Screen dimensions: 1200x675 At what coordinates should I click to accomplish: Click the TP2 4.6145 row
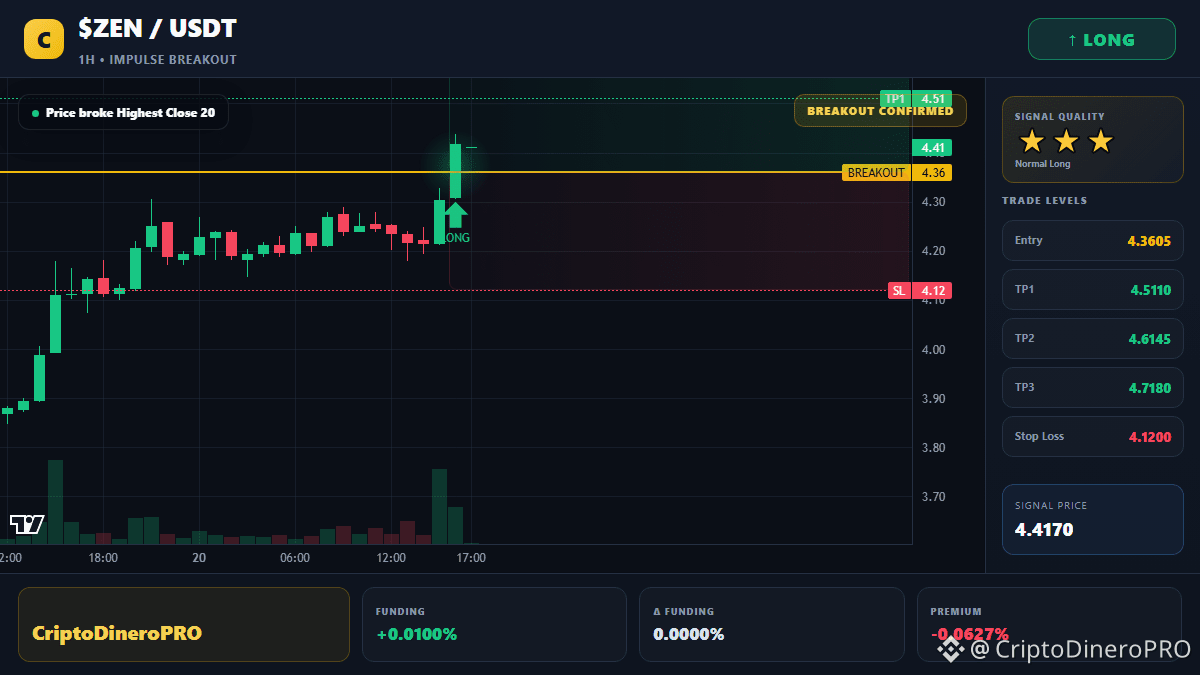[1093, 338]
